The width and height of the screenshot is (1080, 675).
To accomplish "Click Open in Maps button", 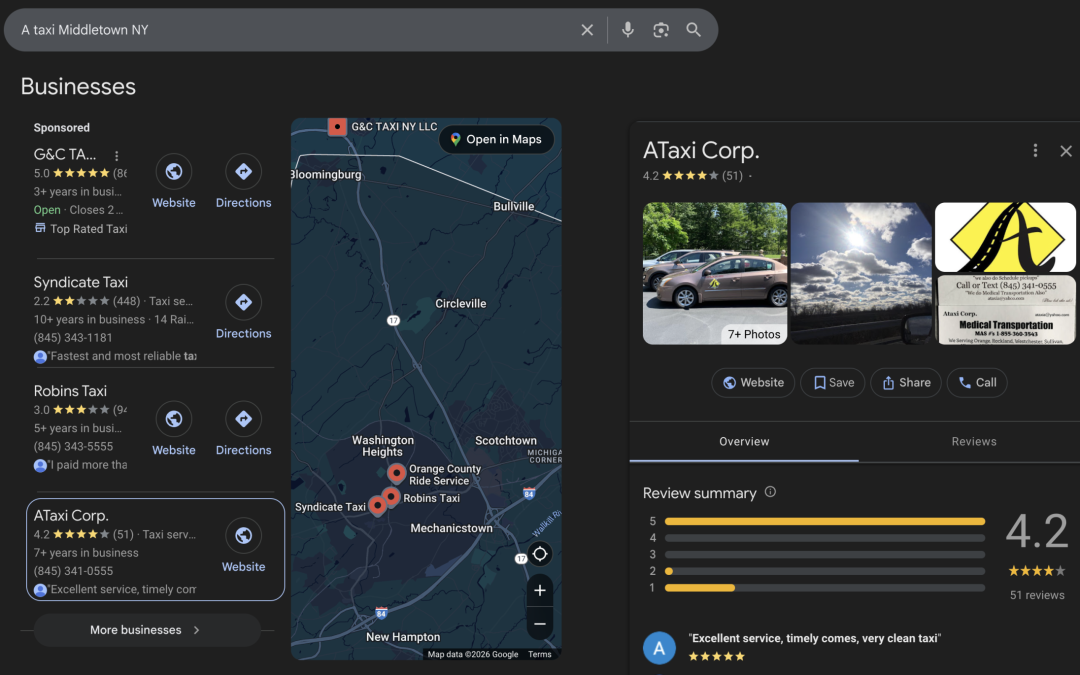I will (x=496, y=140).
